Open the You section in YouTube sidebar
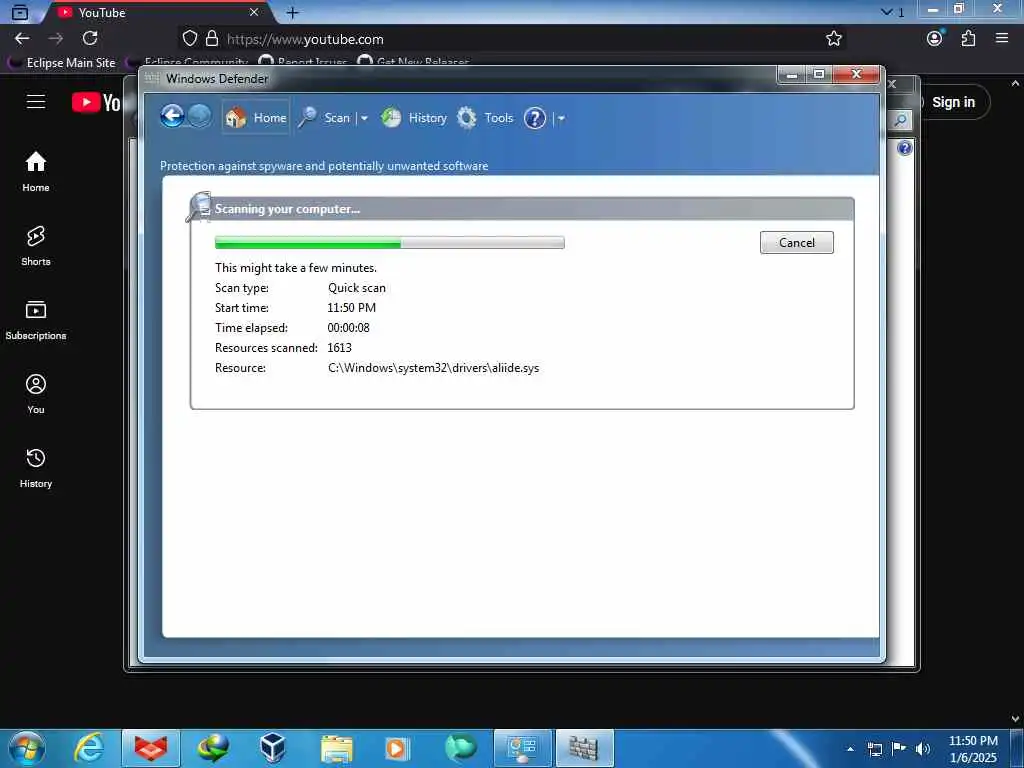The image size is (1024, 768). coord(36,394)
